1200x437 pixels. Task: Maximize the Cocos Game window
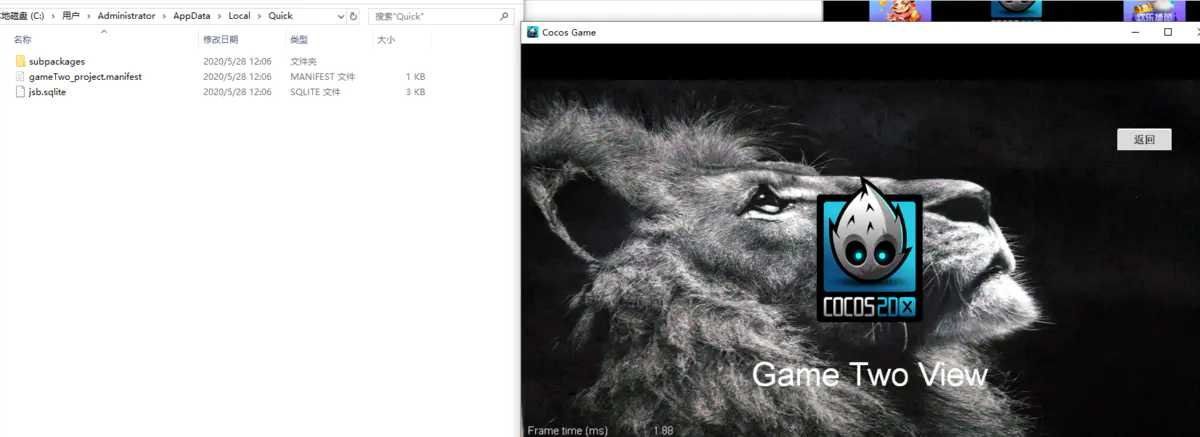[x=1168, y=32]
